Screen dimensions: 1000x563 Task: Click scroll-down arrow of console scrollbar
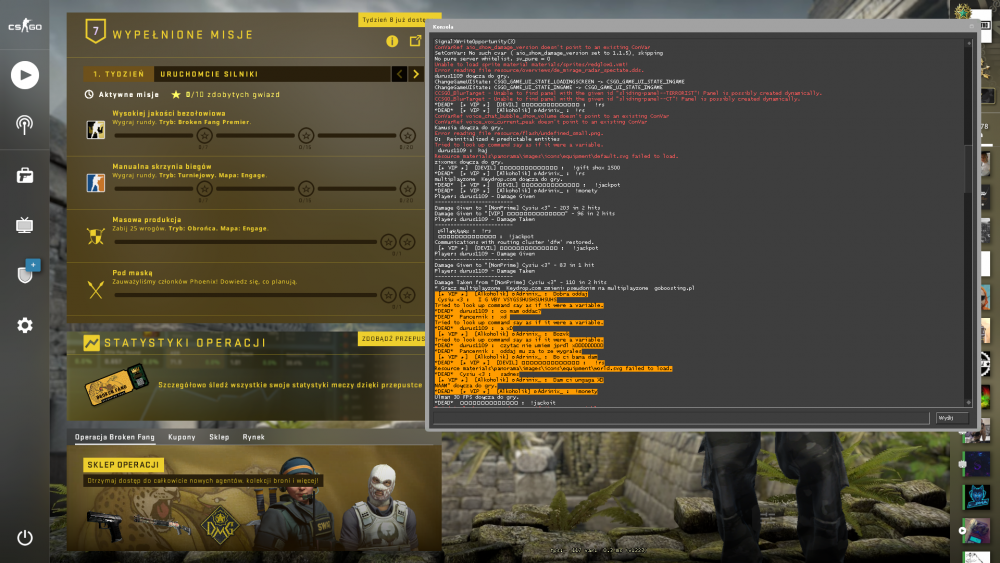point(969,402)
